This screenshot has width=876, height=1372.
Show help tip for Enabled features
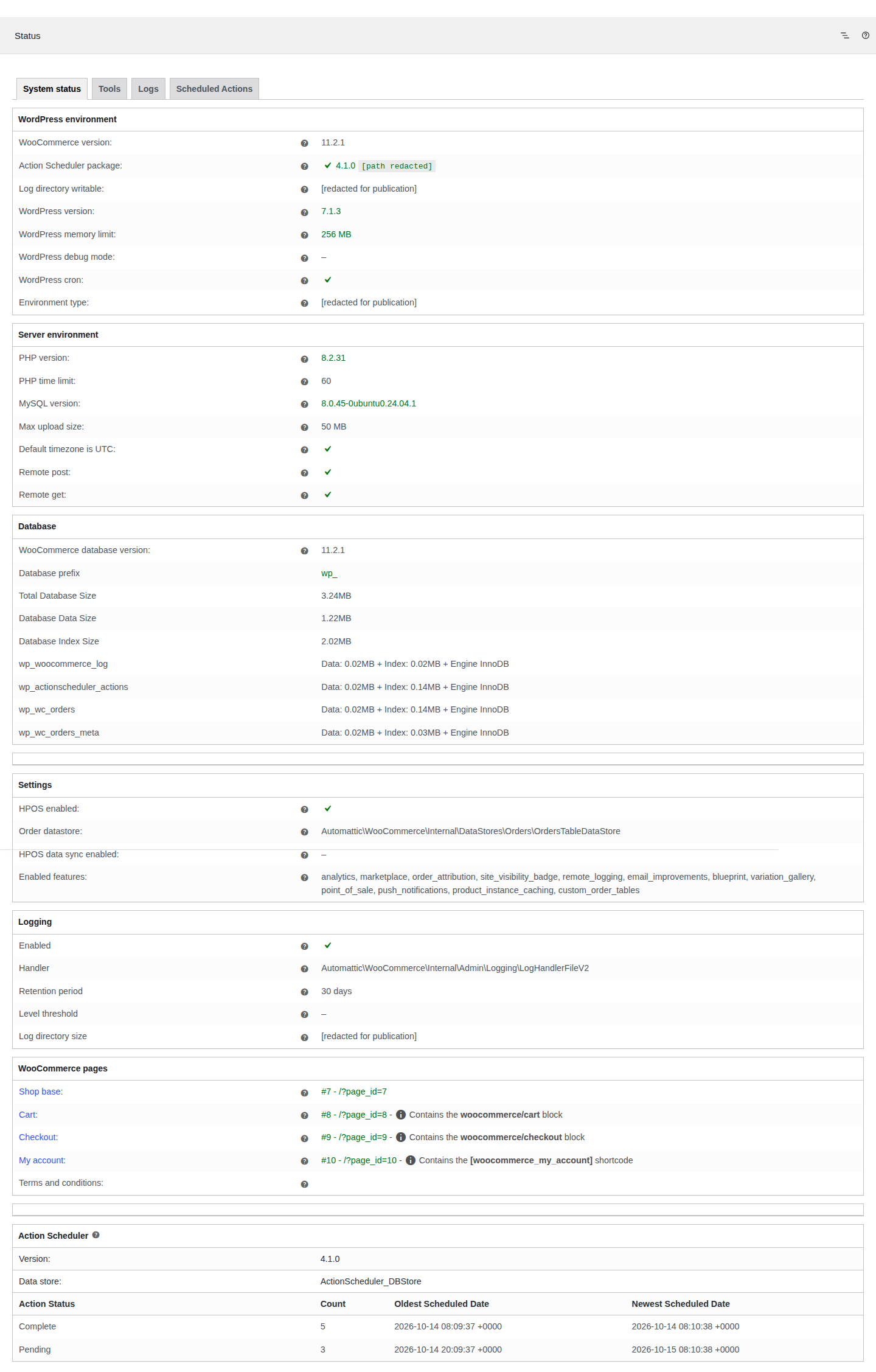pyautogui.click(x=304, y=877)
